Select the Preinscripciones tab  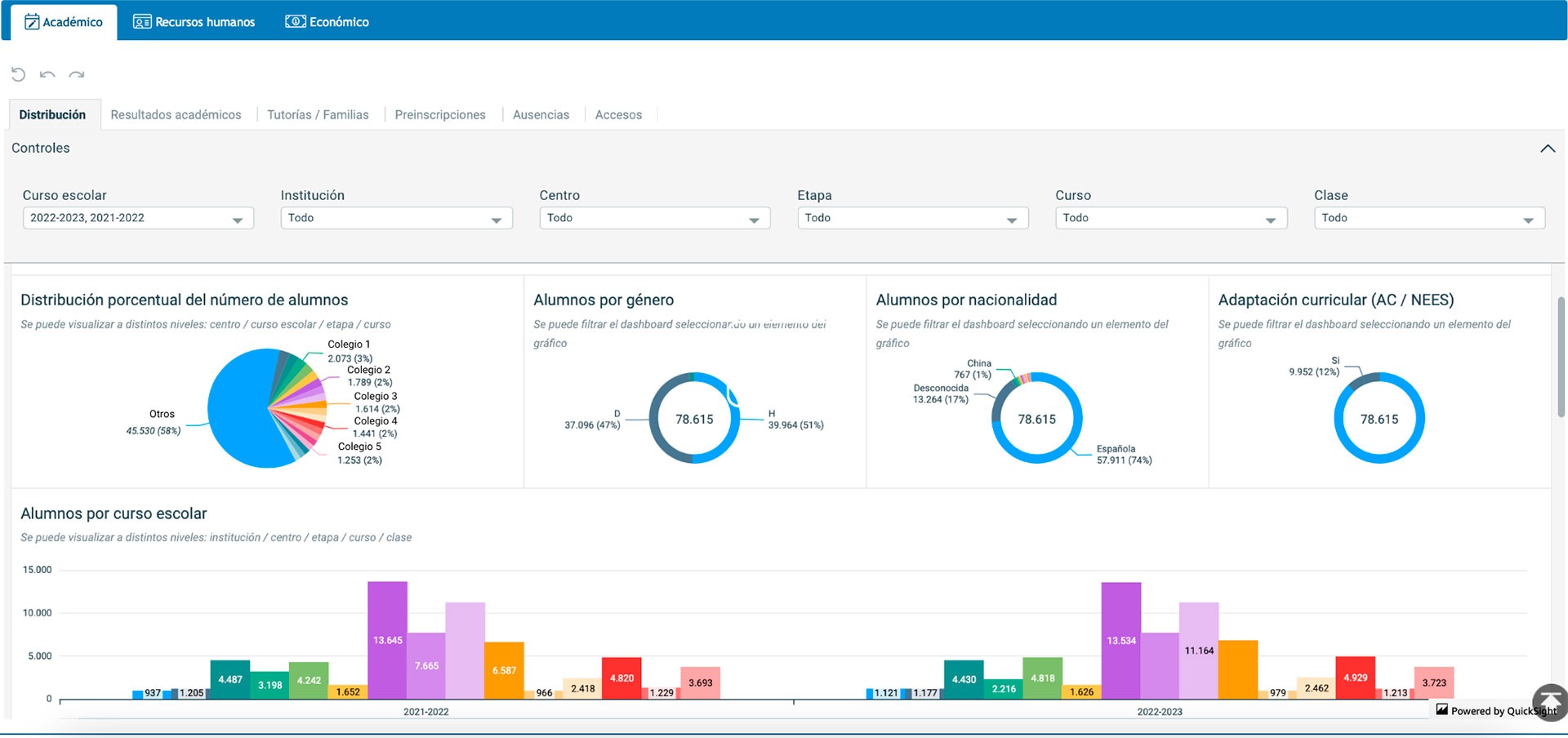tap(440, 115)
